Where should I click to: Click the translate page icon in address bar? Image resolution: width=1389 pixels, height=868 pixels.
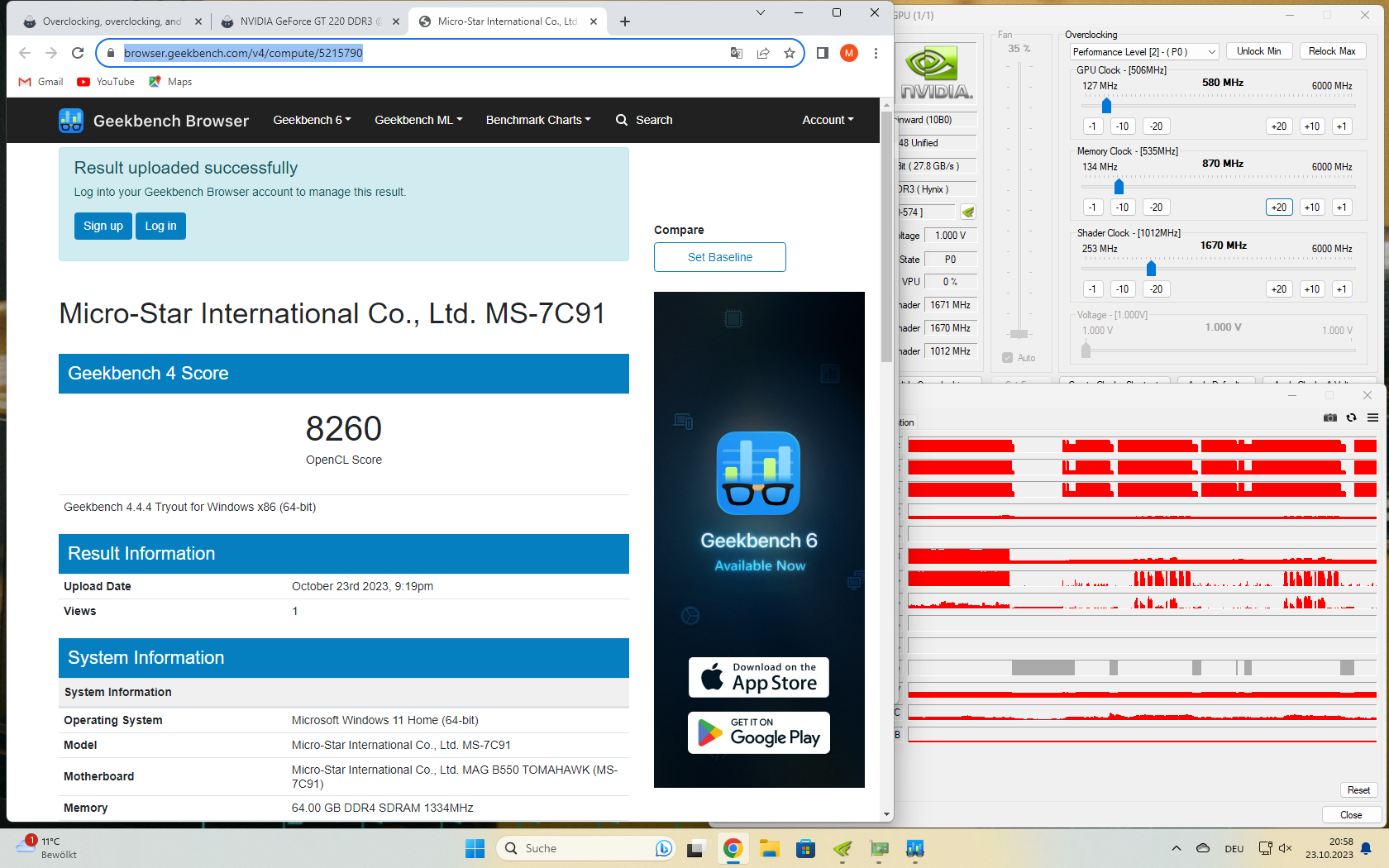point(737,53)
